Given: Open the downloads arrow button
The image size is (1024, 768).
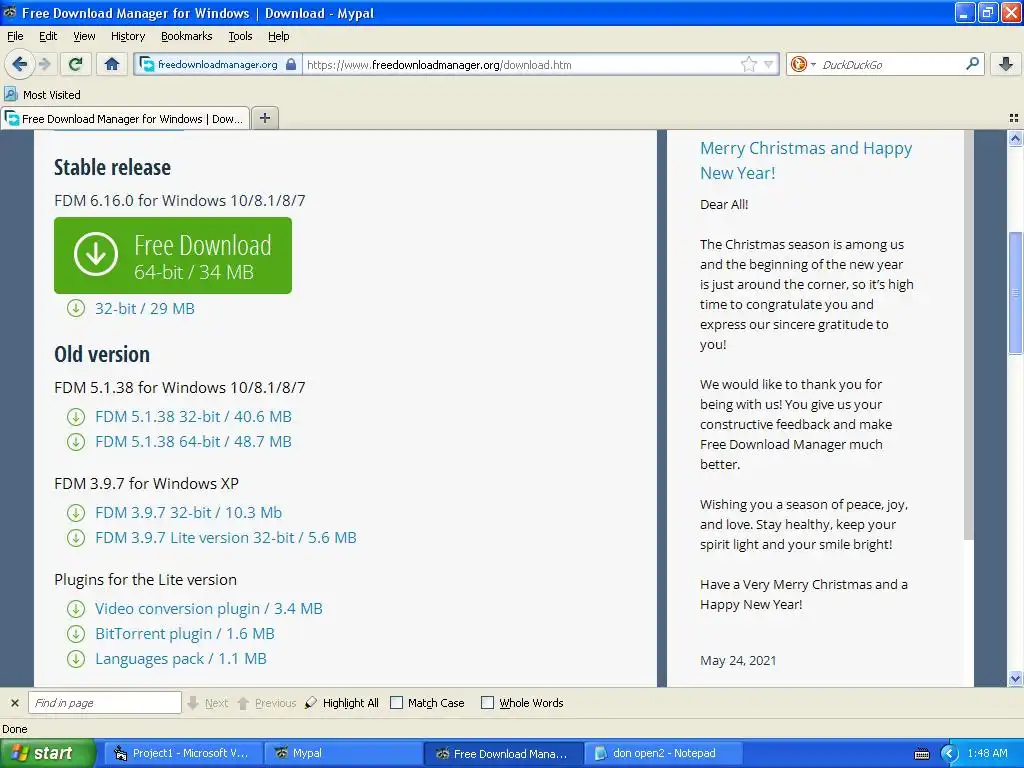Looking at the screenshot, I should [1006, 64].
